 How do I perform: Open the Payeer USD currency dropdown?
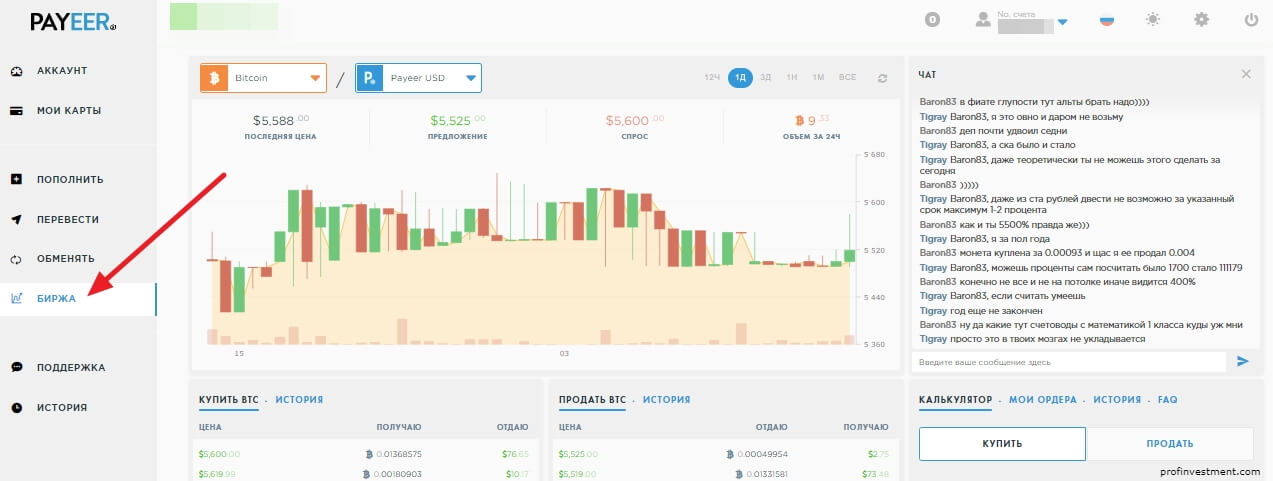point(418,78)
